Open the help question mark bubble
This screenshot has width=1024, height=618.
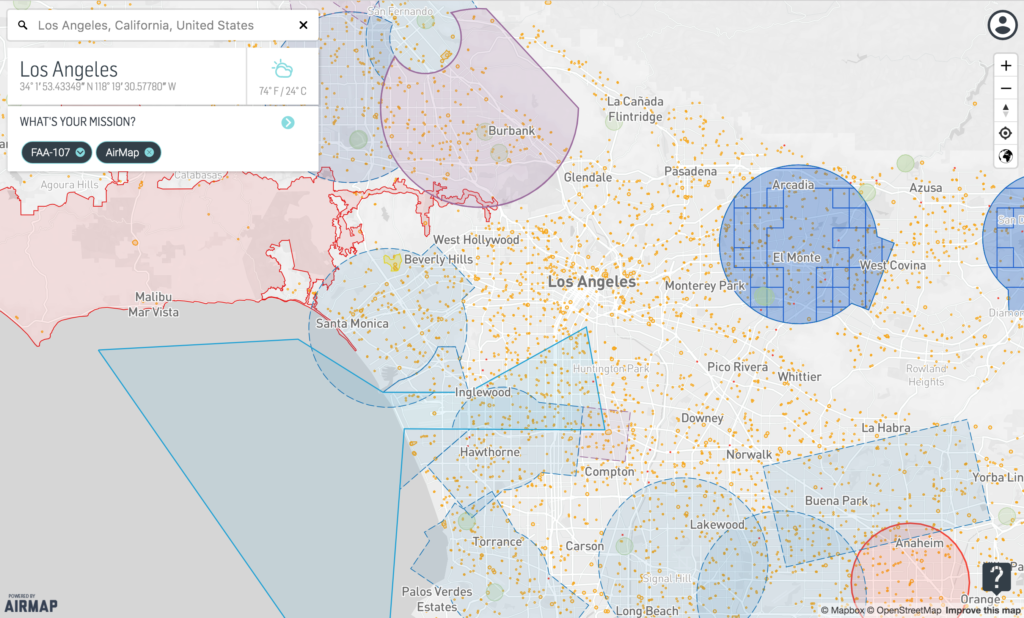(997, 578)
